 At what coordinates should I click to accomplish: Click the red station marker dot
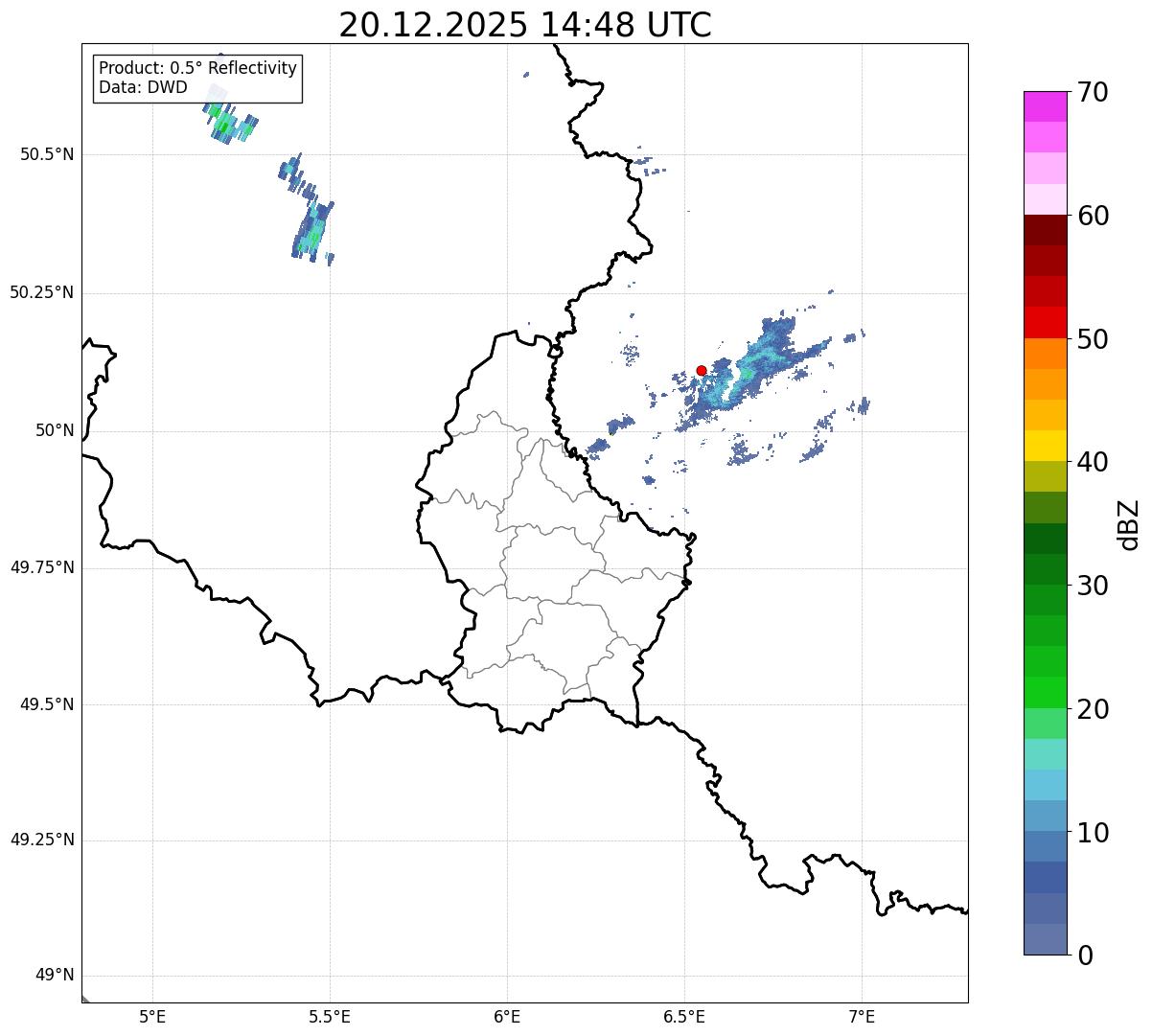click(702, 370)
